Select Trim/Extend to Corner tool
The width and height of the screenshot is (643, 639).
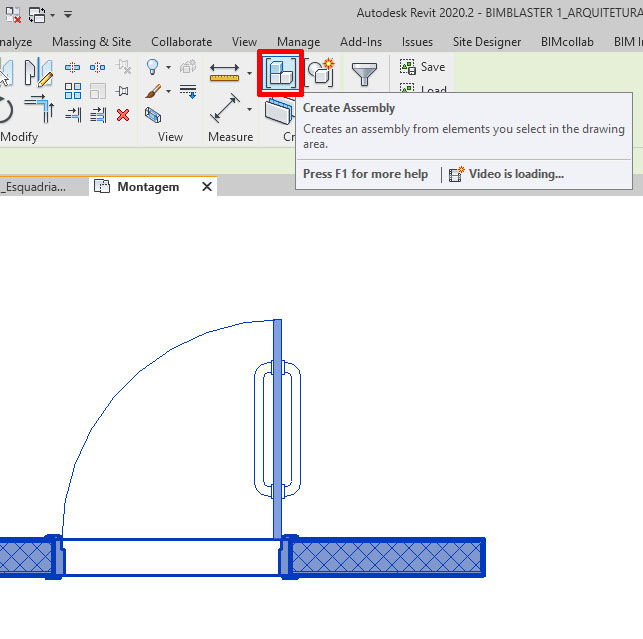tap(39, 108)
